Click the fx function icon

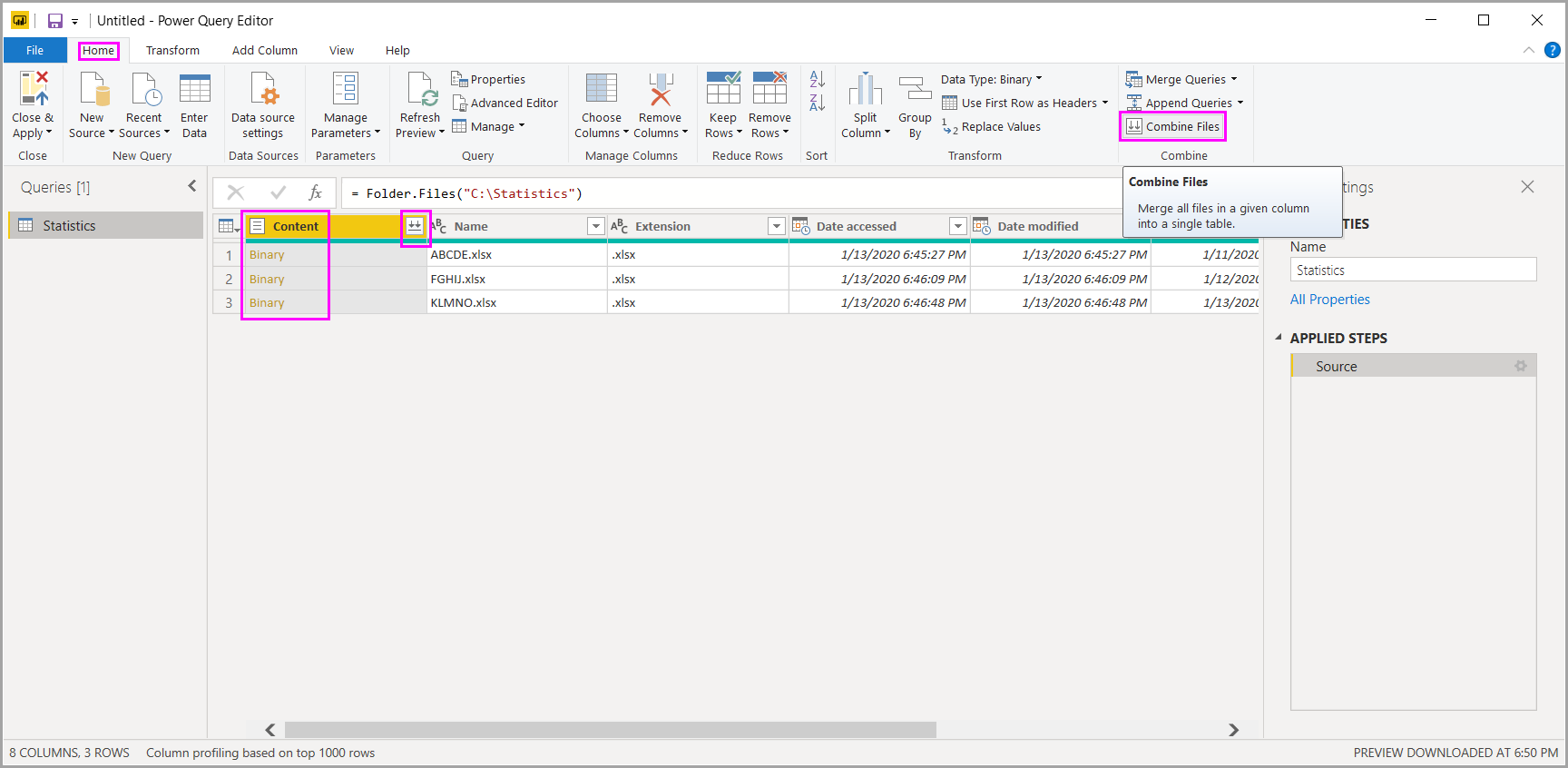click(x=316, y=192)
